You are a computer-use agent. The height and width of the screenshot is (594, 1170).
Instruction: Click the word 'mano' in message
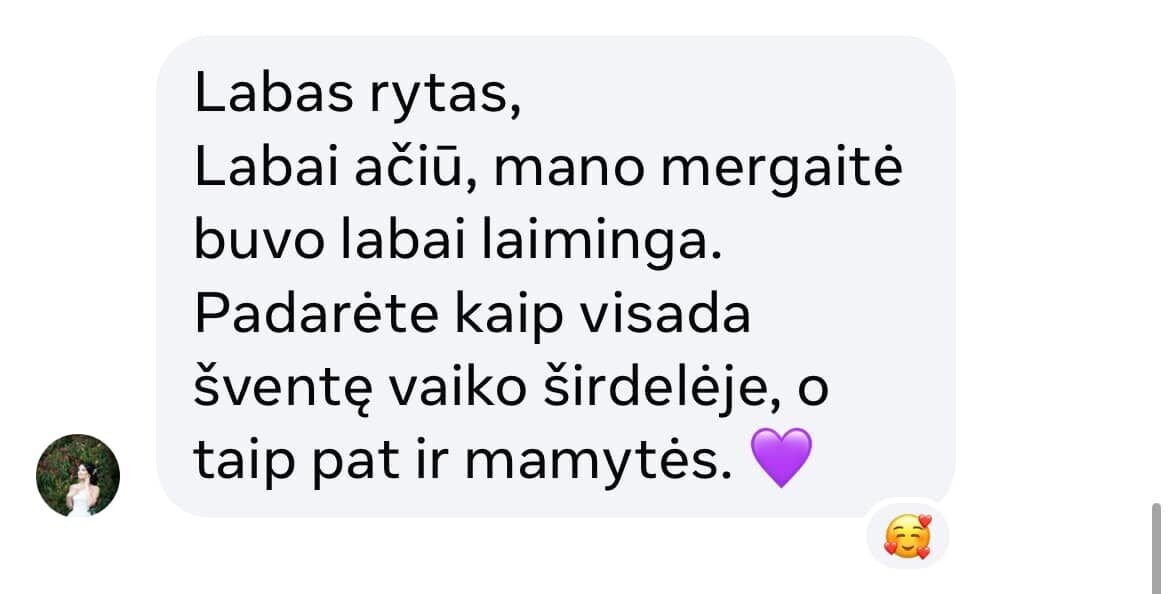pyautogui.click(x=569, y=170)
